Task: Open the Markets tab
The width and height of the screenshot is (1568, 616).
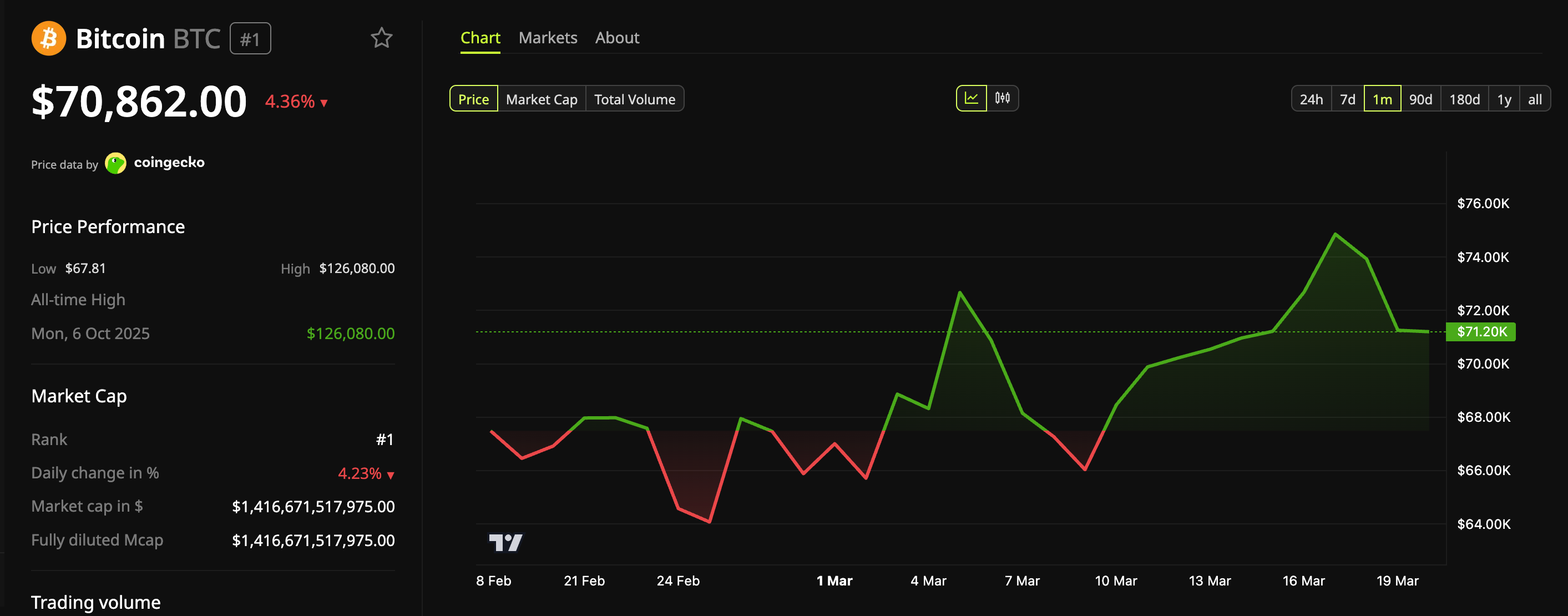Action: coord(547,38)
